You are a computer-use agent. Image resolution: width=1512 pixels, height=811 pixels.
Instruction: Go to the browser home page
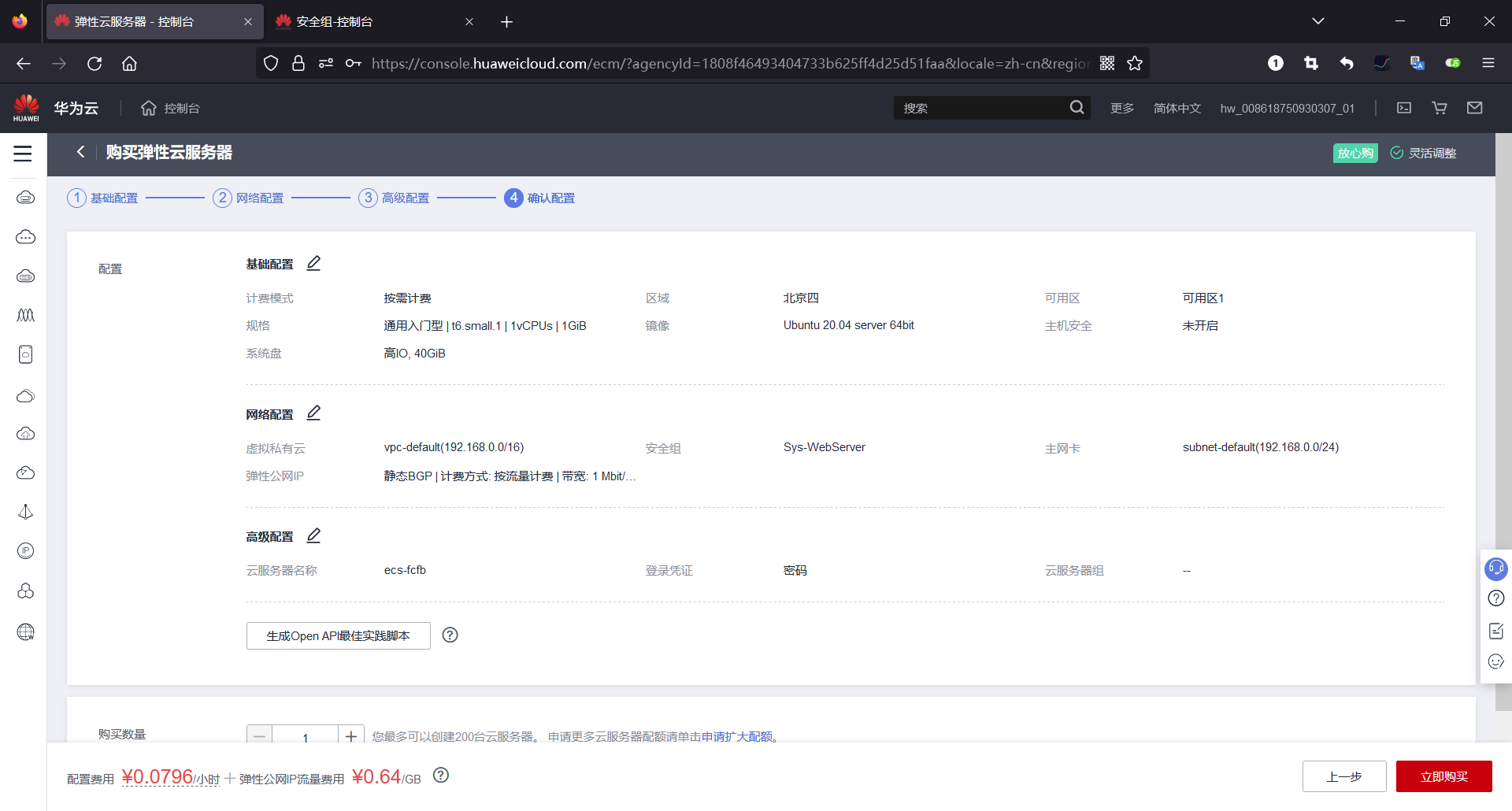click(129, 63)
